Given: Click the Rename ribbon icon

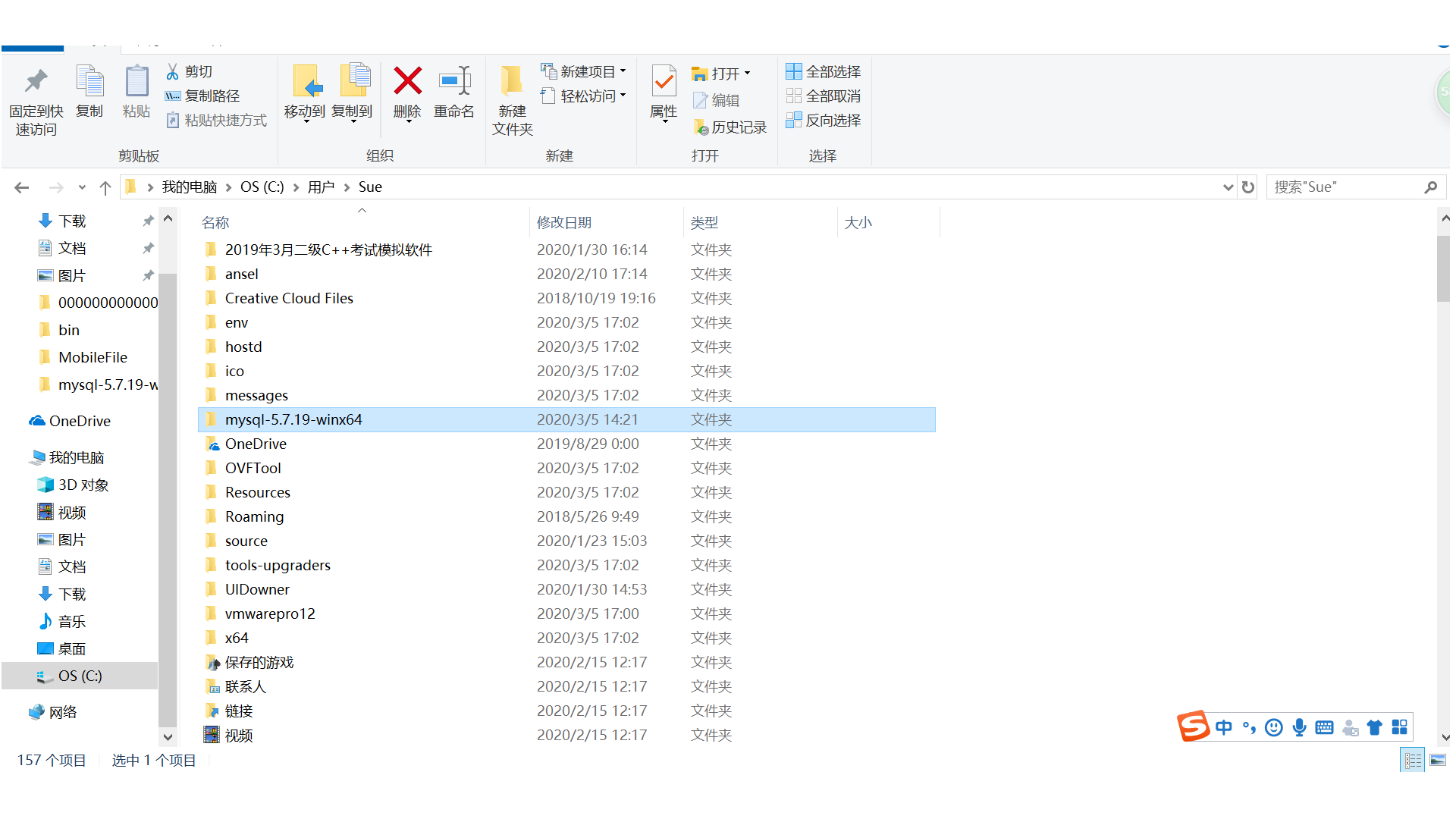Looking at the screenshot, I should pos(454,81).
